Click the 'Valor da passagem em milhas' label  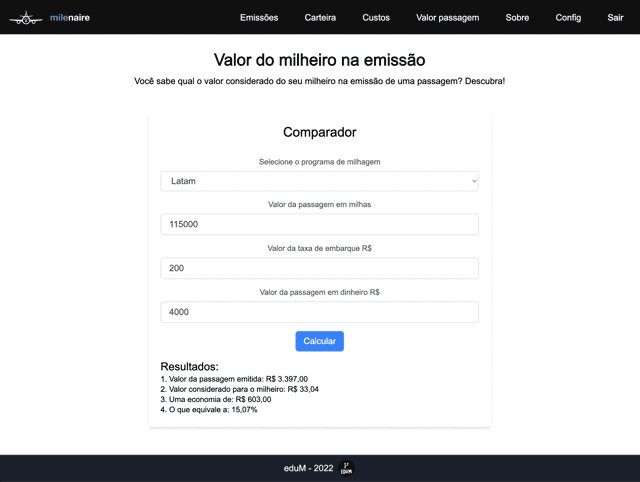pos(320,204)
